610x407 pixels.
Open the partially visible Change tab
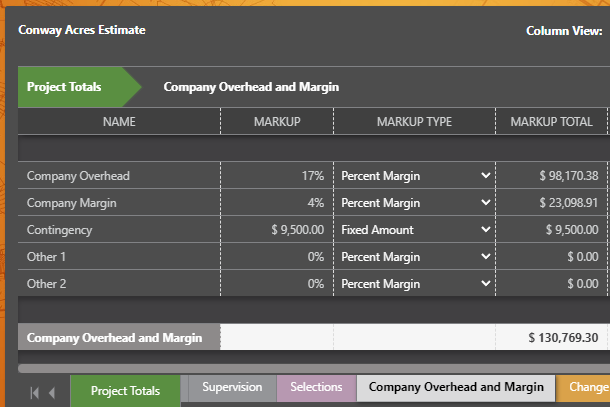[x=586, y=387]
